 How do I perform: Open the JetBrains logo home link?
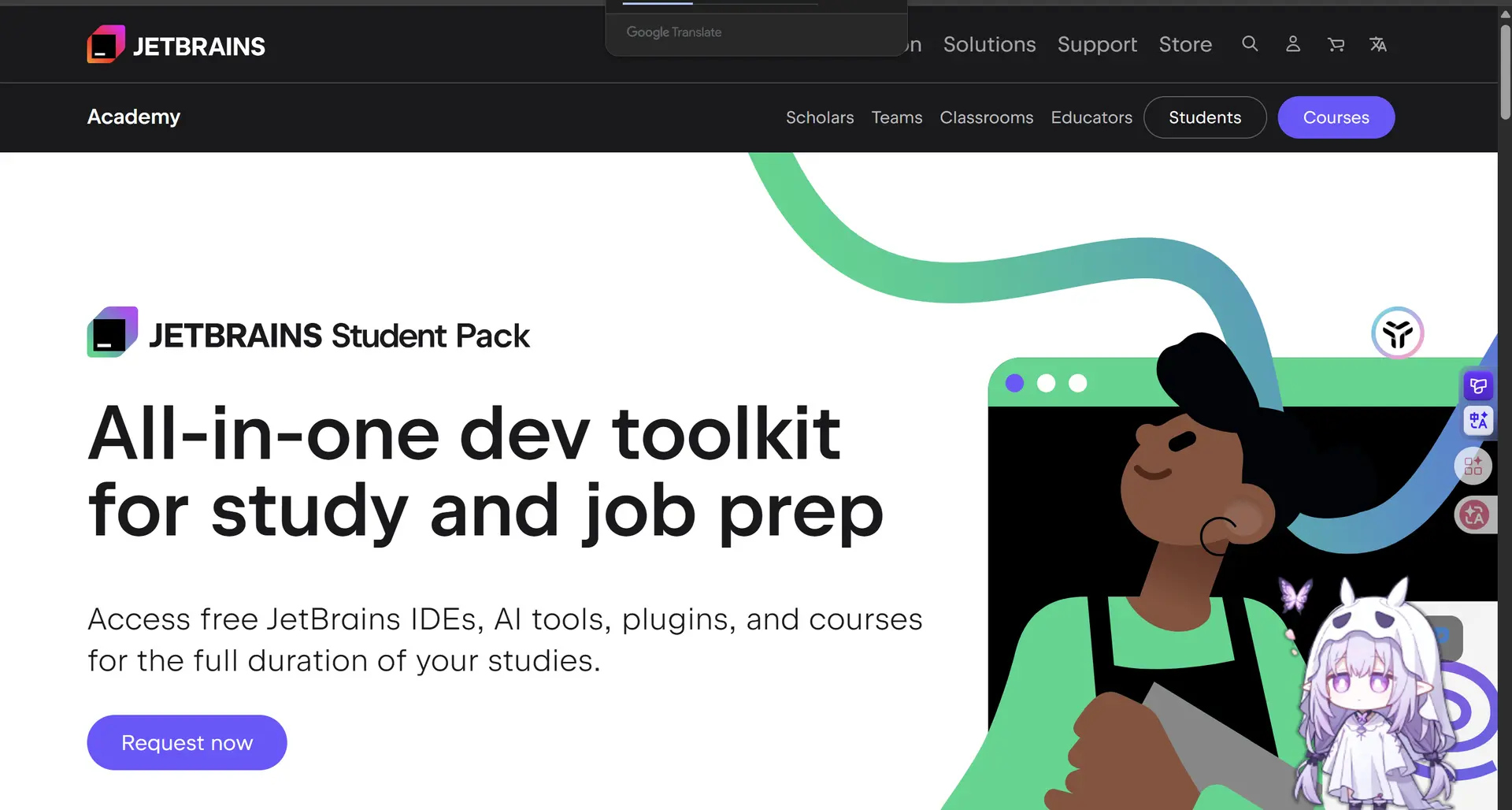point(176,45)
